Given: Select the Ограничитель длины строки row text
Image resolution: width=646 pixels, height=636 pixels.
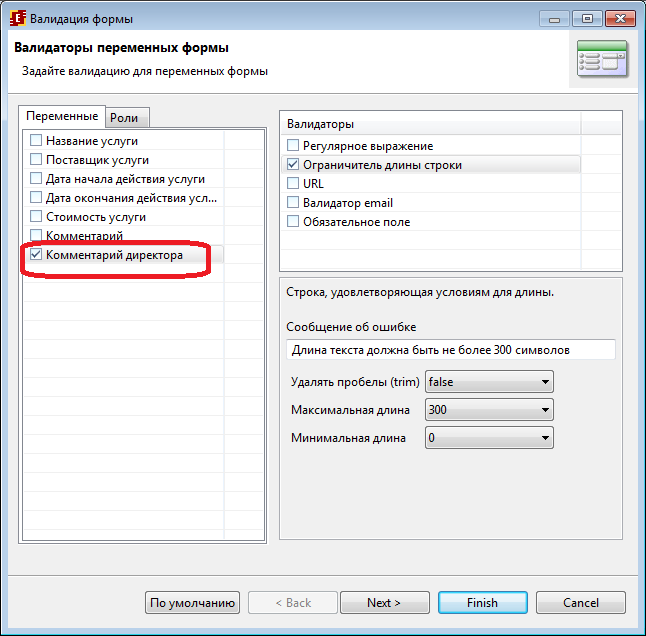Looking at the screenshot, I should point(382,165).
